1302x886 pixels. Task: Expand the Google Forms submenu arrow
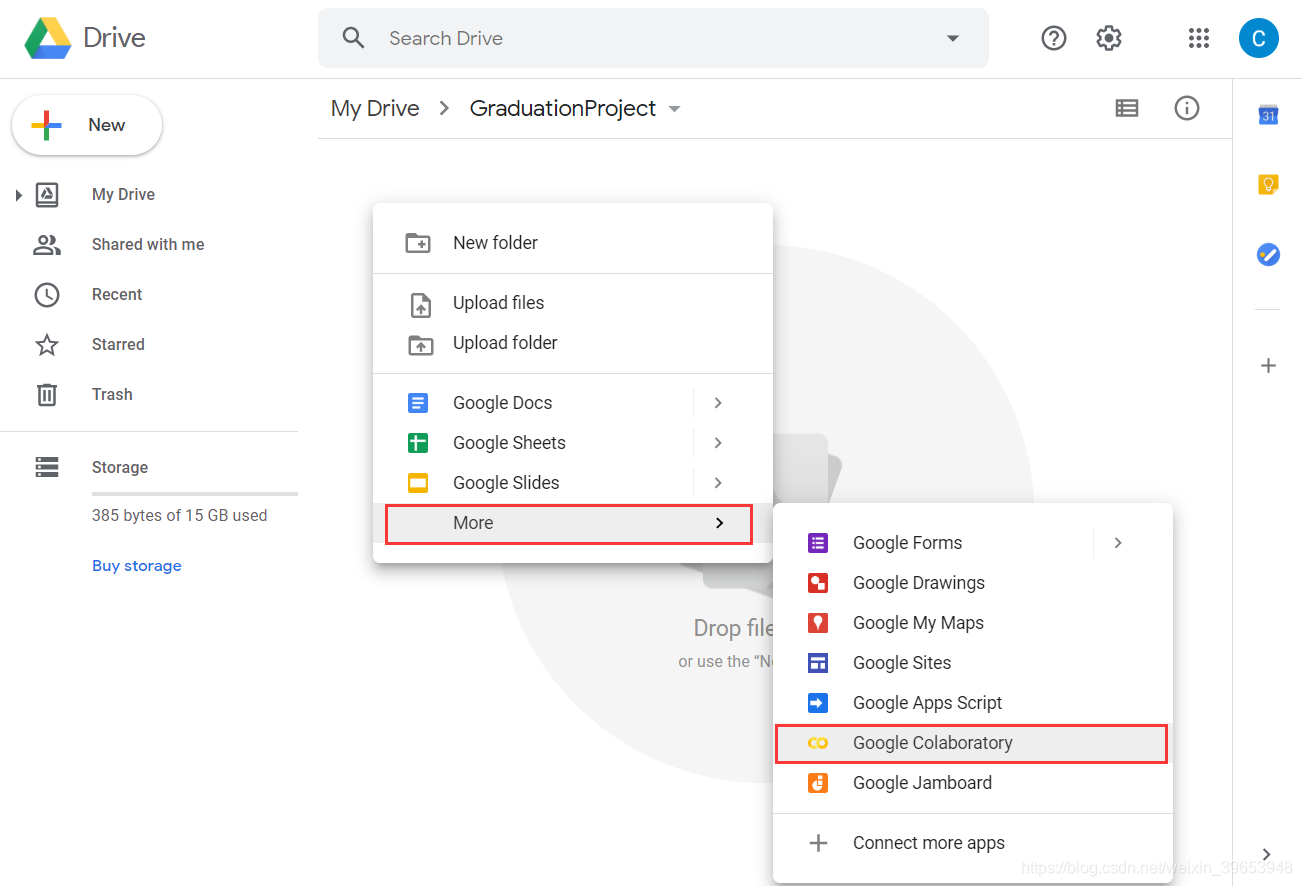tap(1118, 543)
